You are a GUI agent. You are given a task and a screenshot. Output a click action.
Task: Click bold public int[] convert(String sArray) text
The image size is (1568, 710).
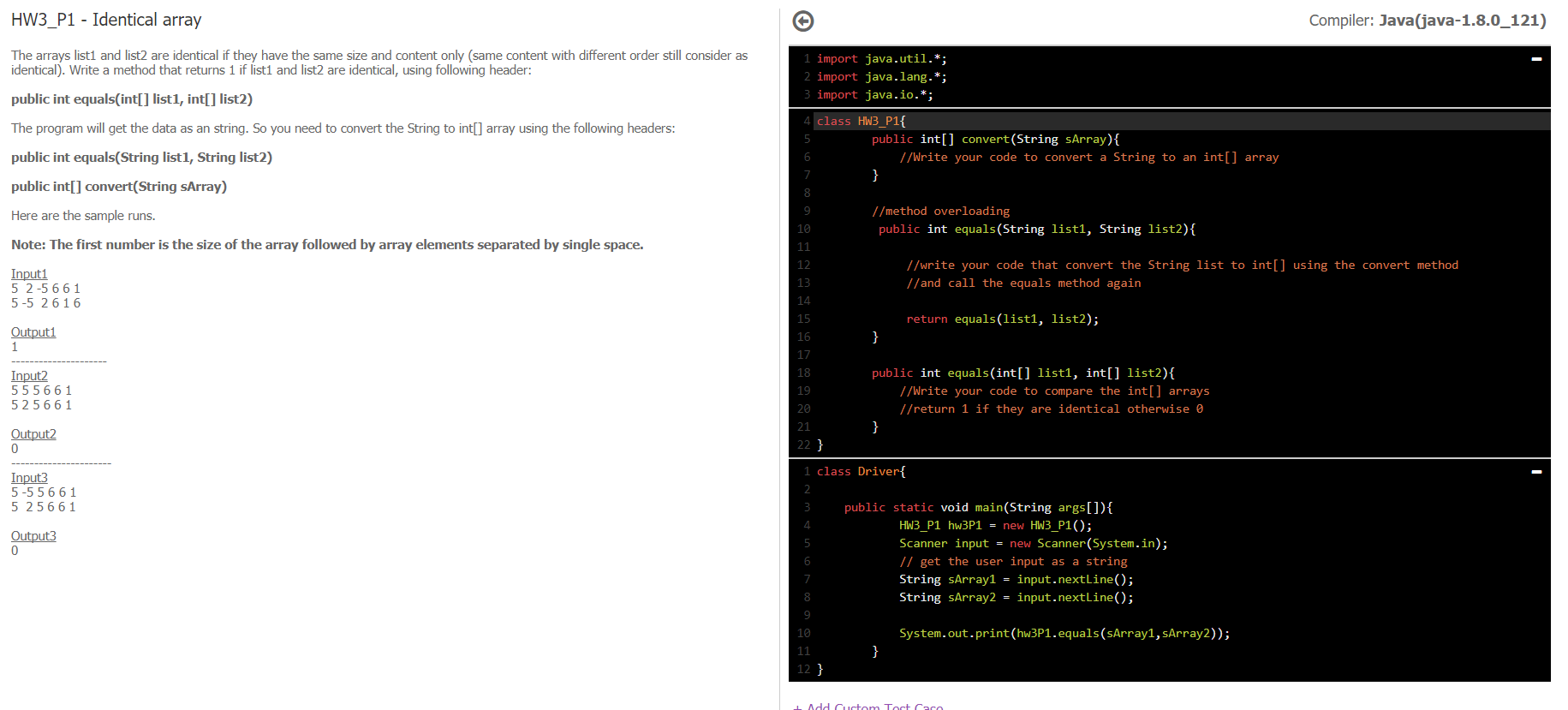[x=119, y=187]
